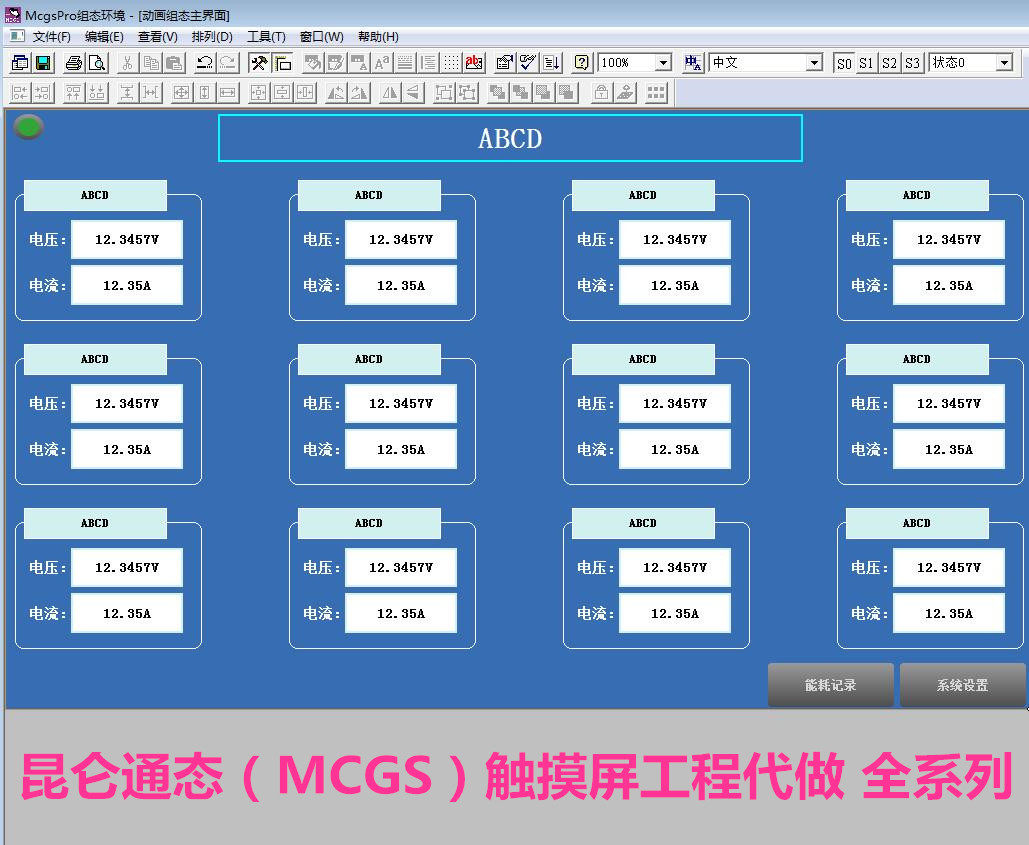The image size is (1029, 845).
Task: Select the green indicator lamp
Action: (29, 127)
